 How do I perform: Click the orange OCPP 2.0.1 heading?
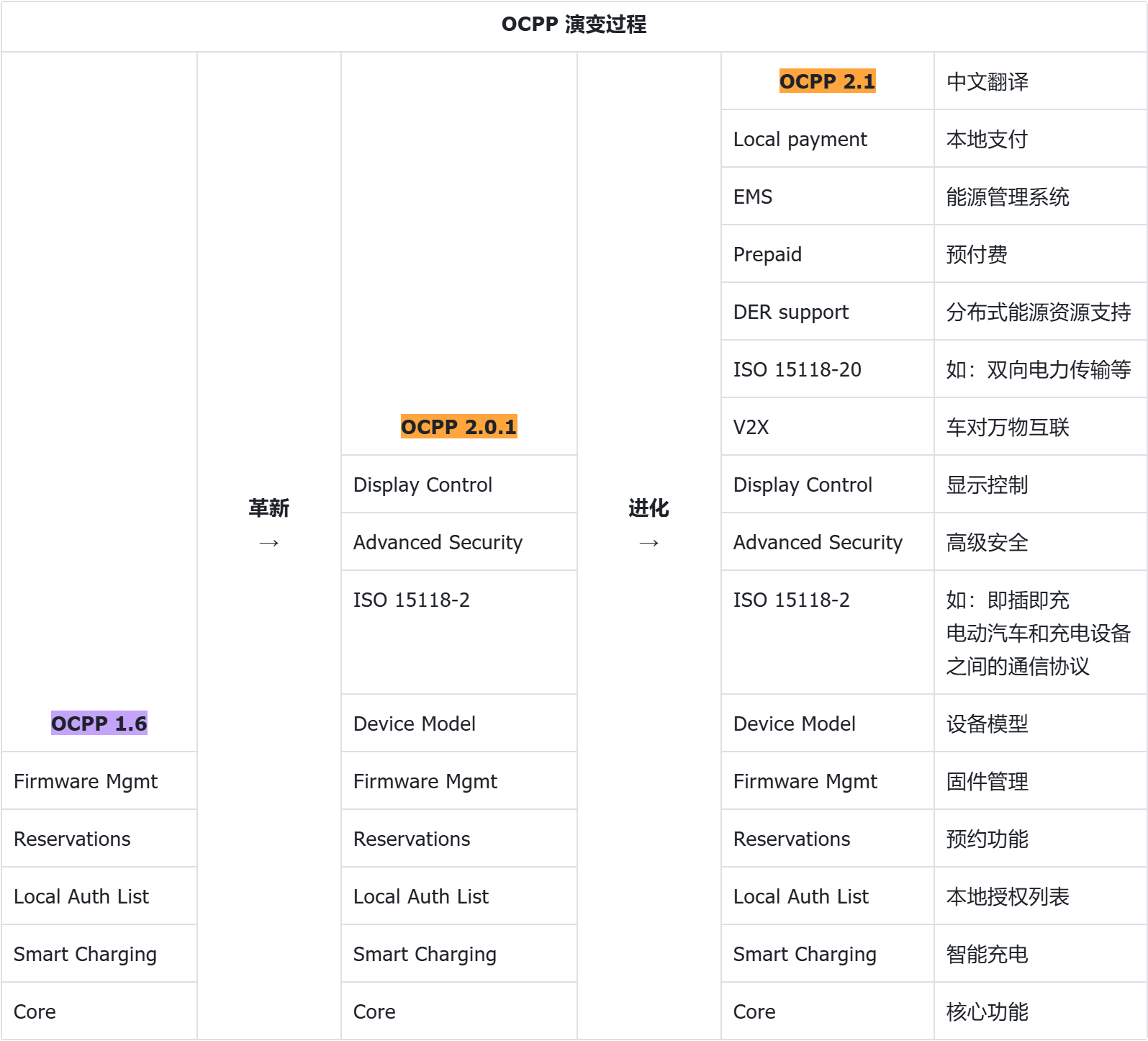point(458,427)
